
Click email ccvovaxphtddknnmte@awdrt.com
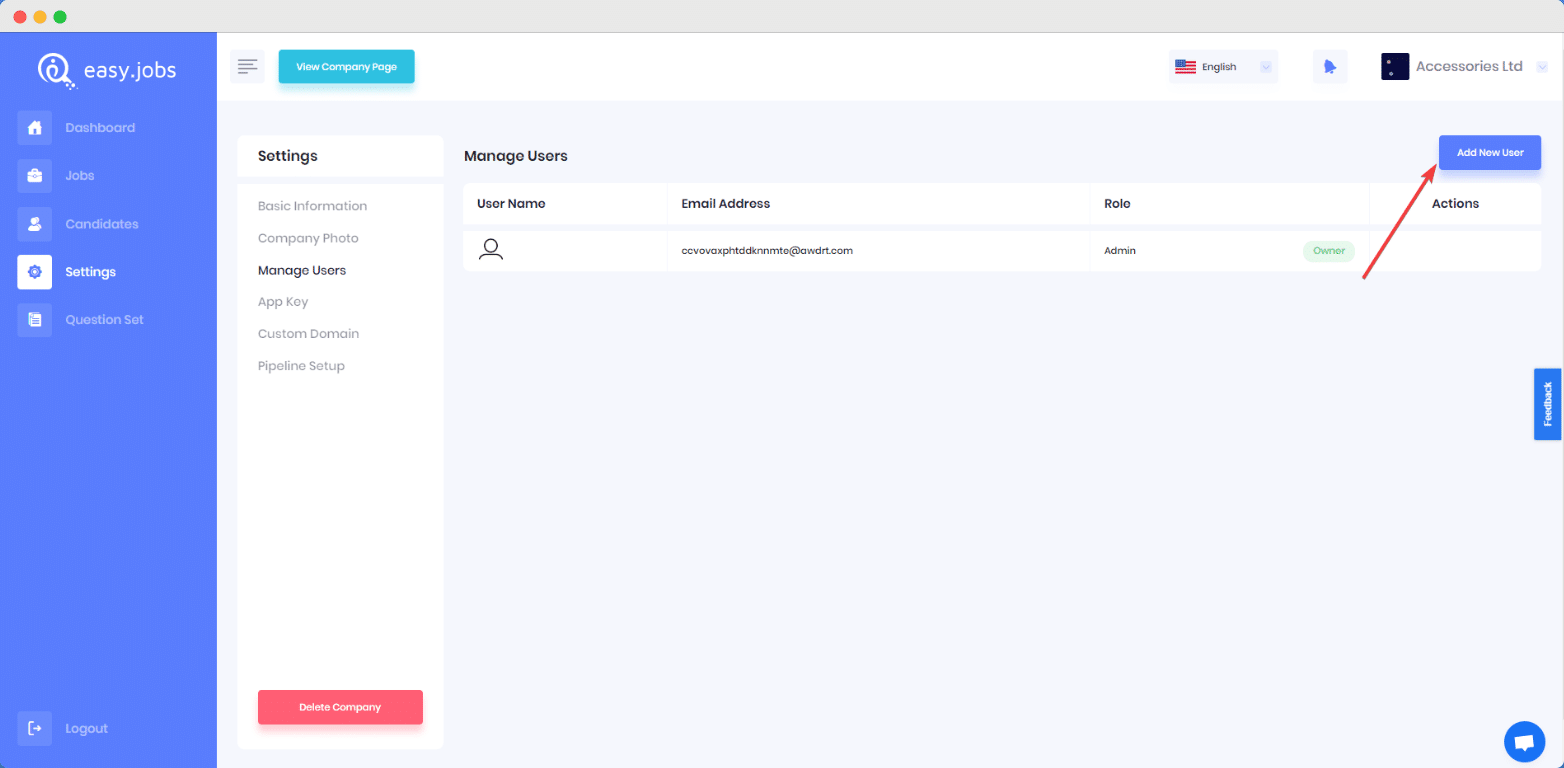click(767, 250)
